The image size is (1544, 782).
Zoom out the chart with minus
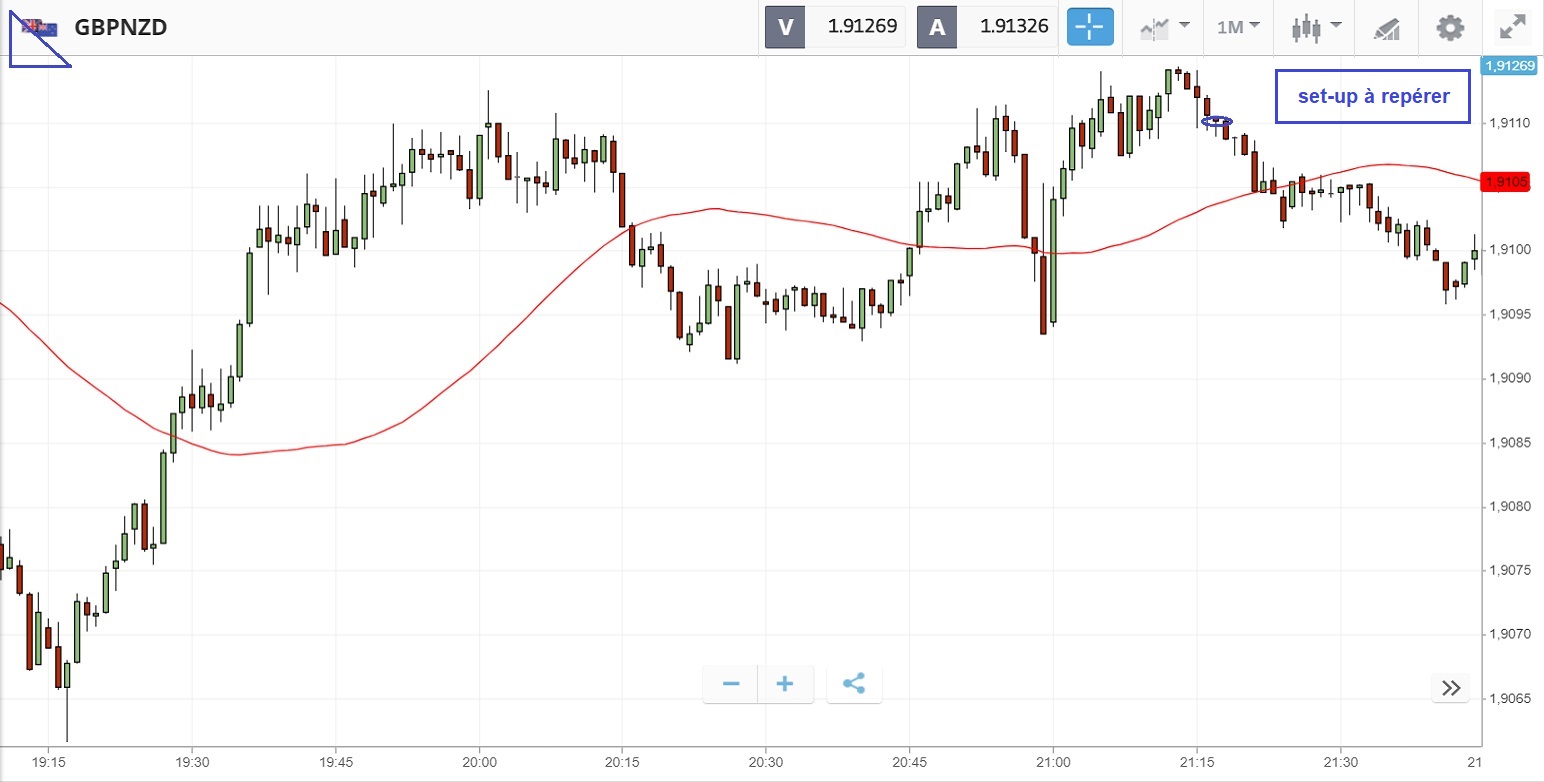pos(731,685)
